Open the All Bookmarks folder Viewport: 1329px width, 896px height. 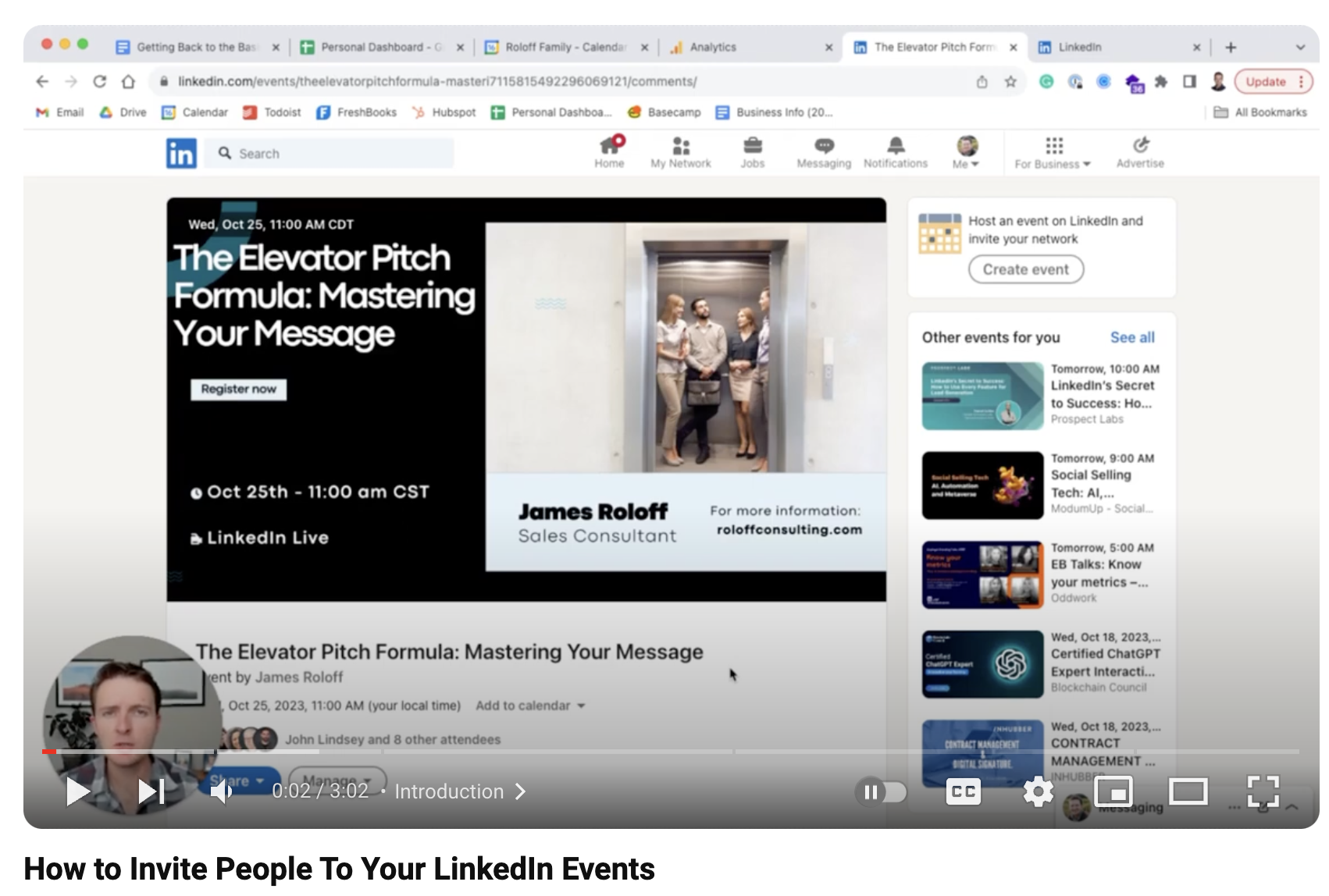pos(1260,112)
